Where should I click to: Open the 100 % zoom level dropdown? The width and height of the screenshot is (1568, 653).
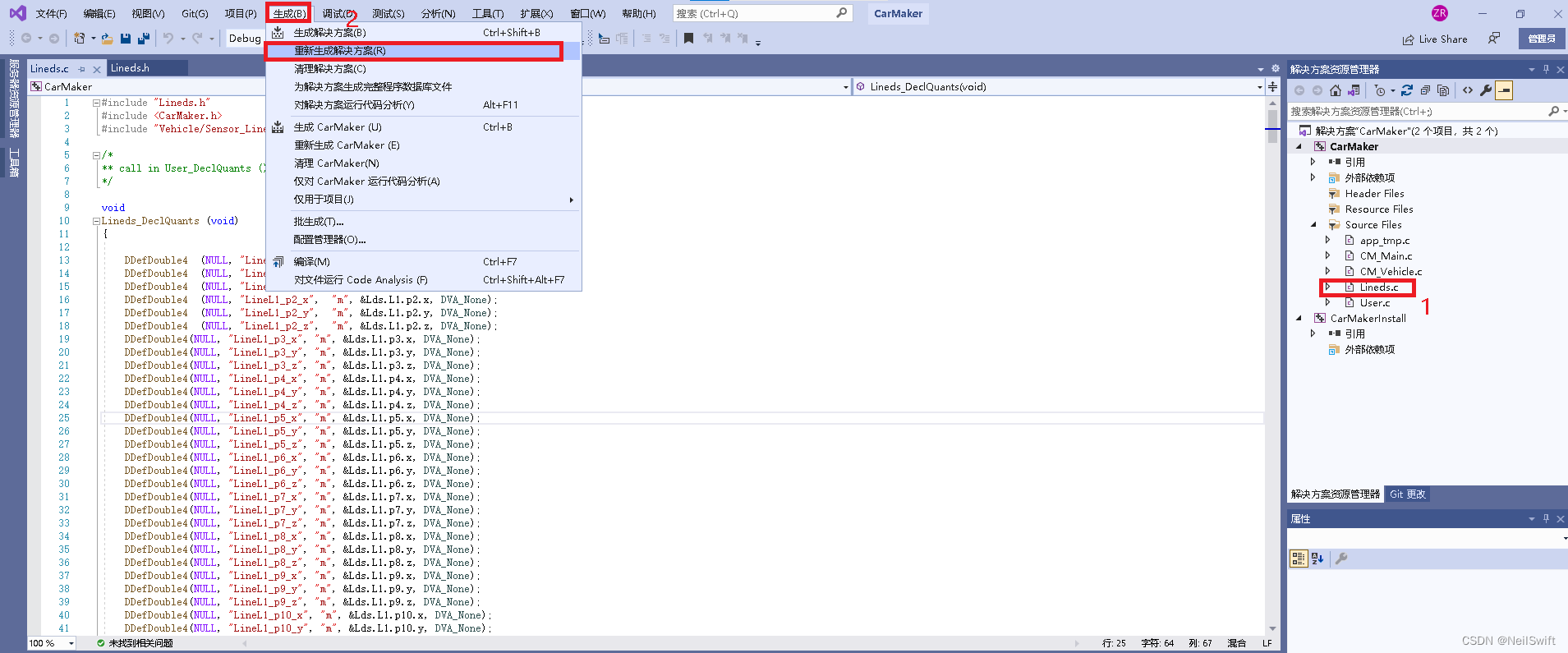(x=71, y=643)
